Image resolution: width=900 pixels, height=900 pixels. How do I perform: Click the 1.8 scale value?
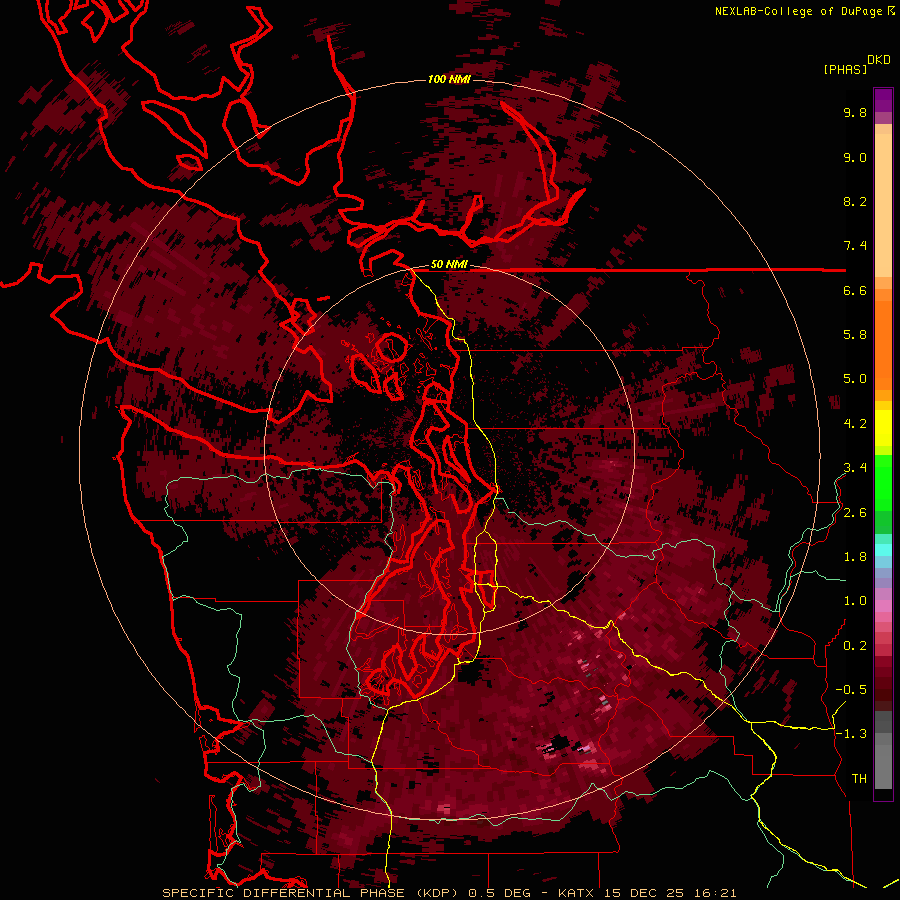click(x=855, y=557)
